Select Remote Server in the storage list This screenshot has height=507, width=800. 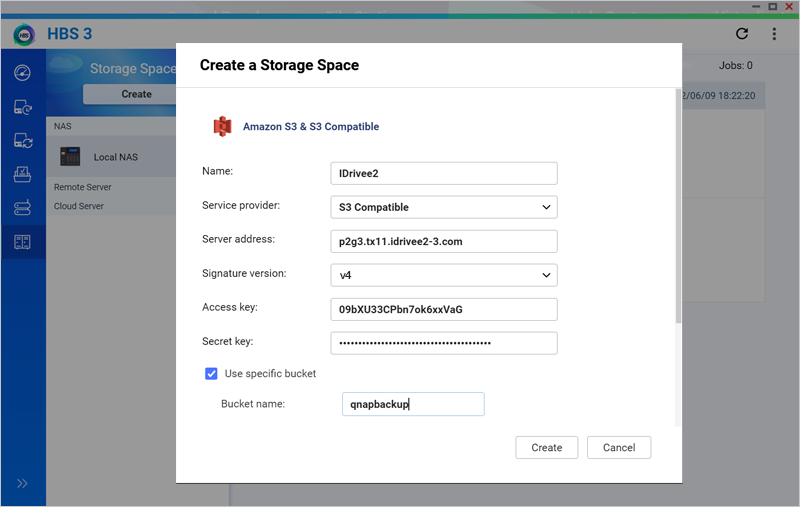coord(83,187)
